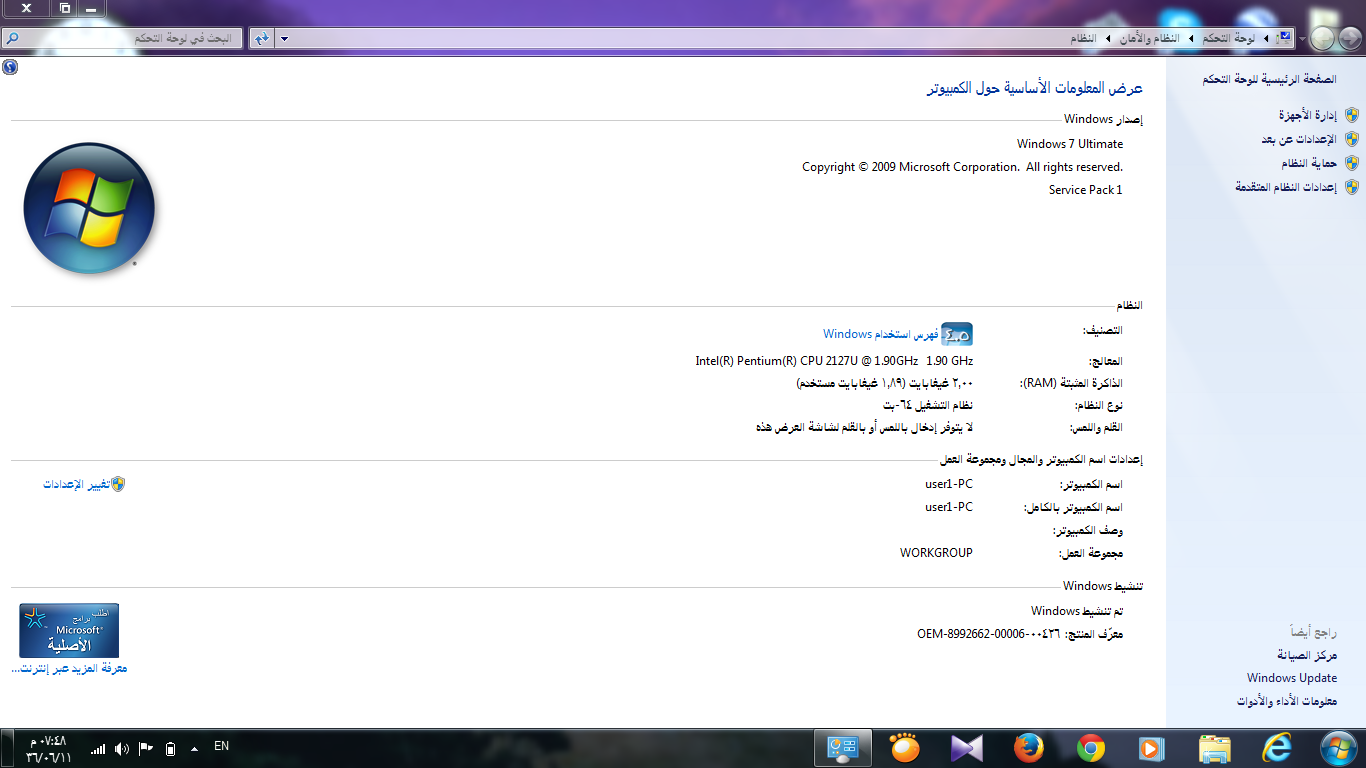Click the shield icon next to تغيير الإعدادات
The height and width of the screenshot is (768, 1366).
118,484
